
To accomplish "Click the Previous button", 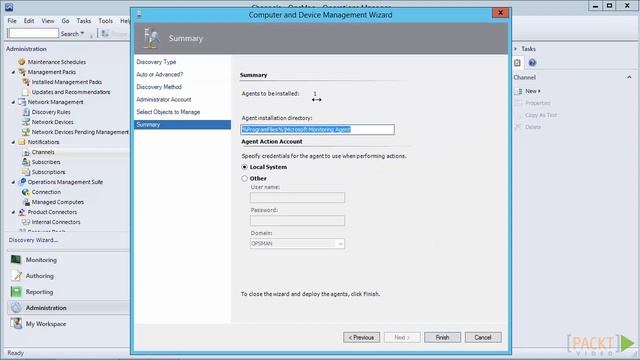I will 361,338.
